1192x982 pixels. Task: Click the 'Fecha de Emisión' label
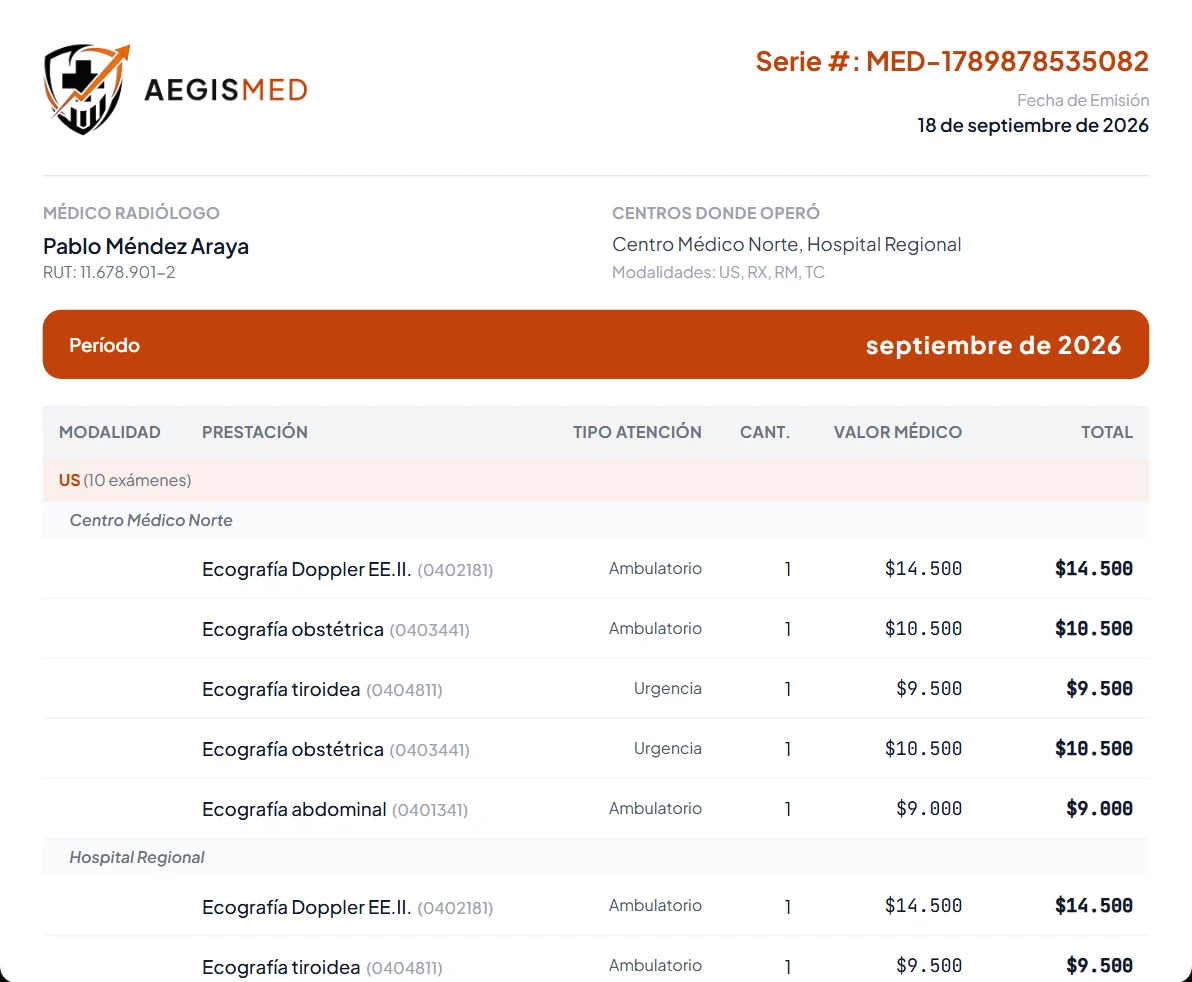1083,100
